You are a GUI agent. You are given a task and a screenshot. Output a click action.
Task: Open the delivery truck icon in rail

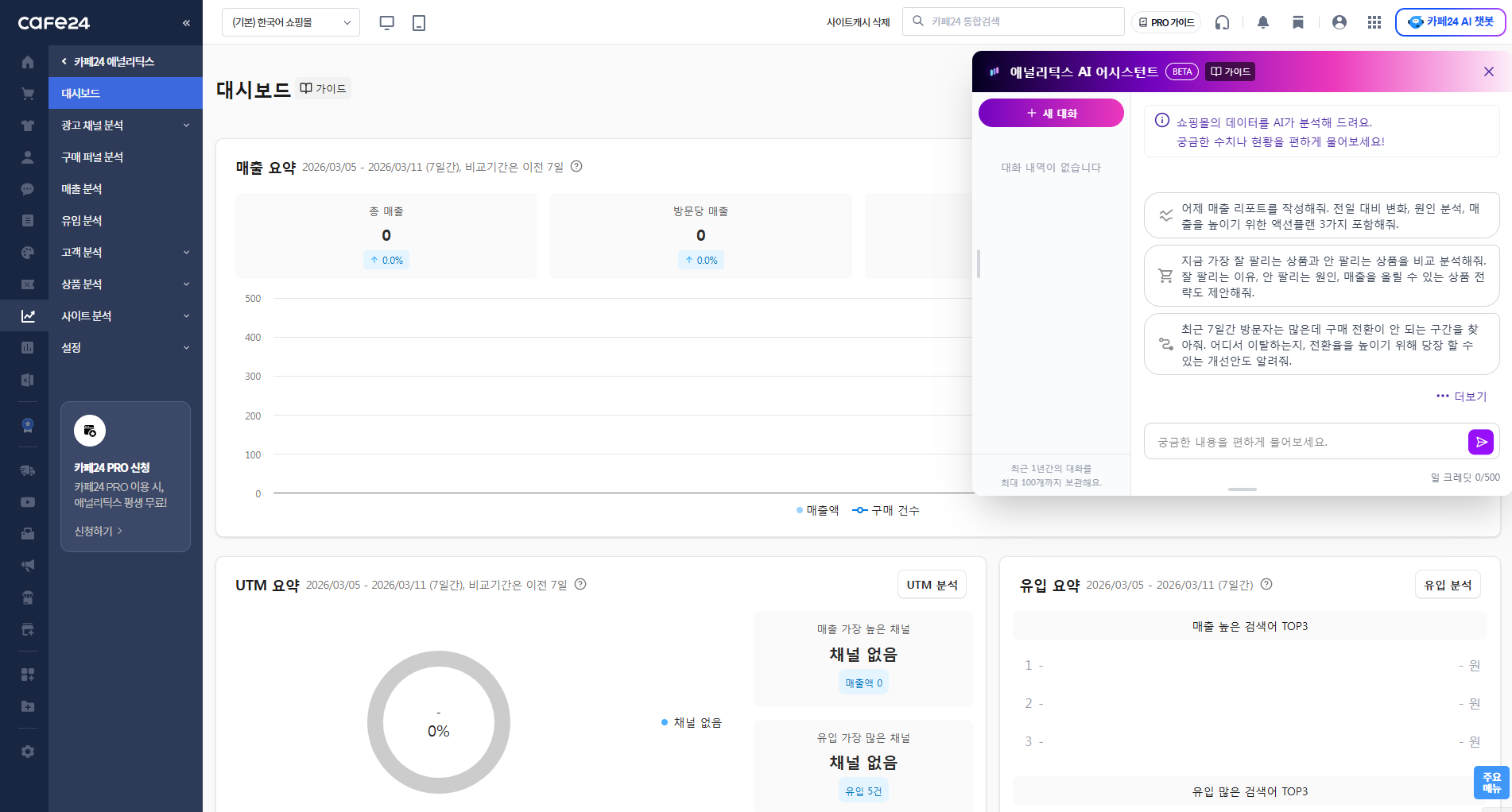28,470
